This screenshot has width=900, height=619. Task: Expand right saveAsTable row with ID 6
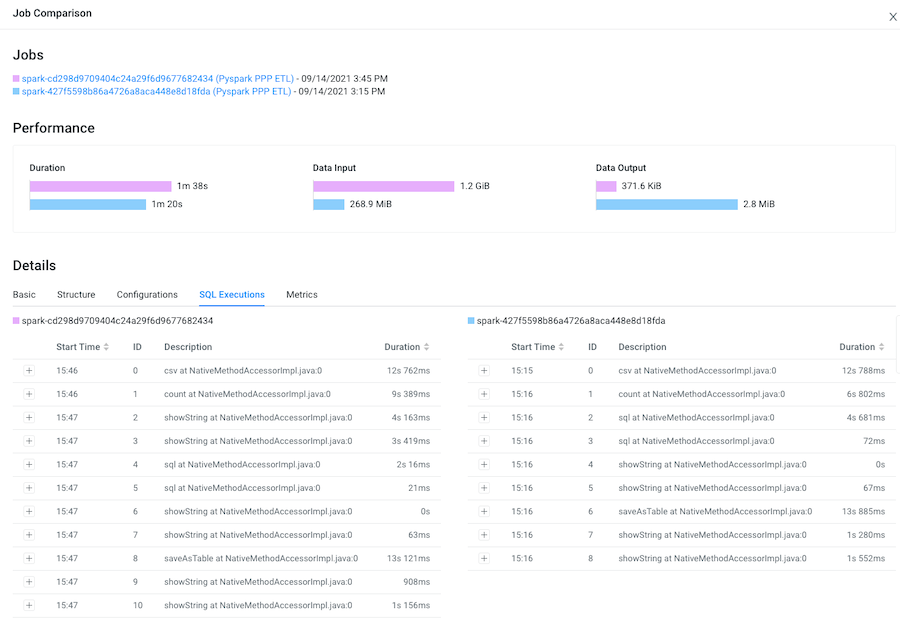484,511
